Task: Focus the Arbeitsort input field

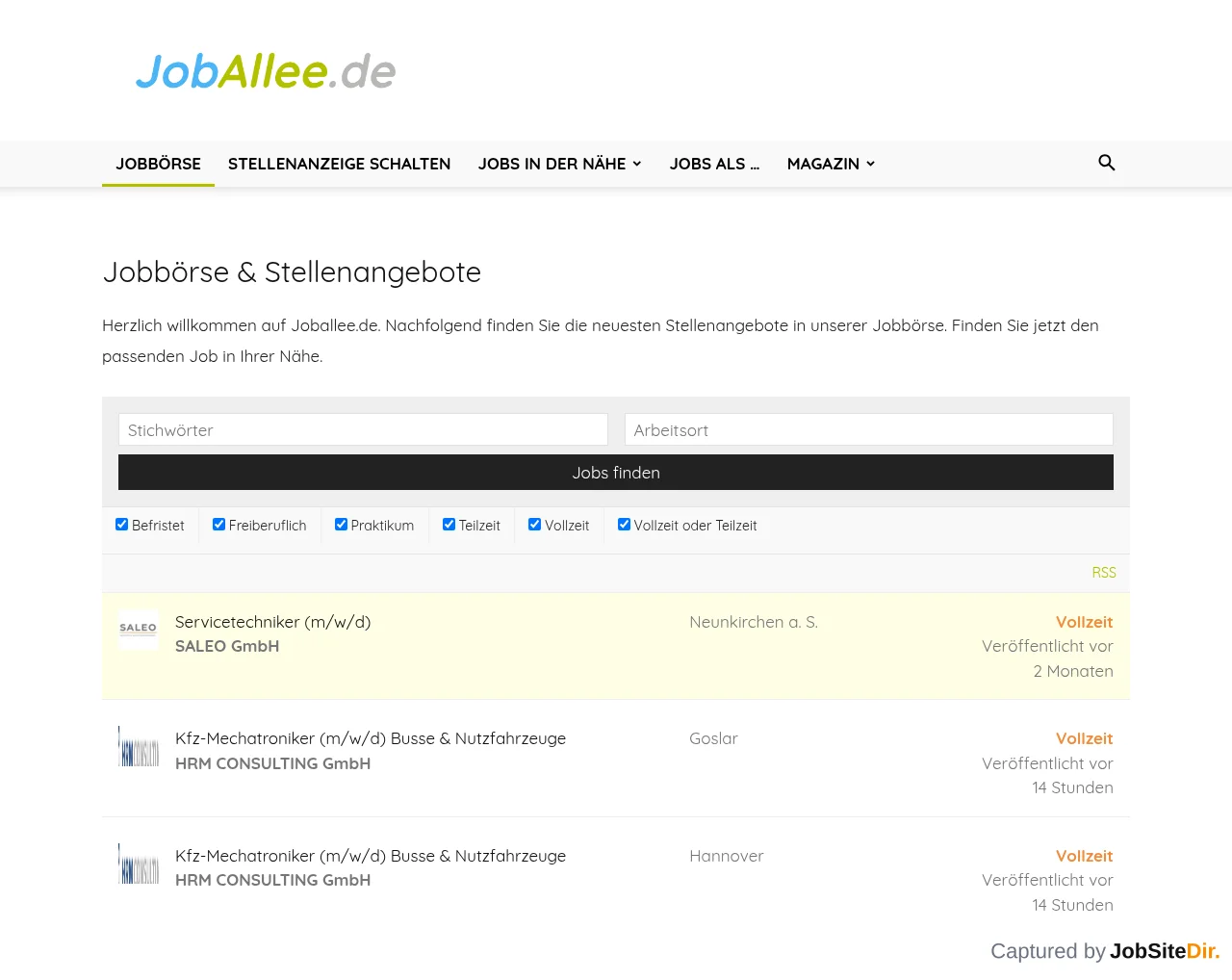Action: point(869,429)
